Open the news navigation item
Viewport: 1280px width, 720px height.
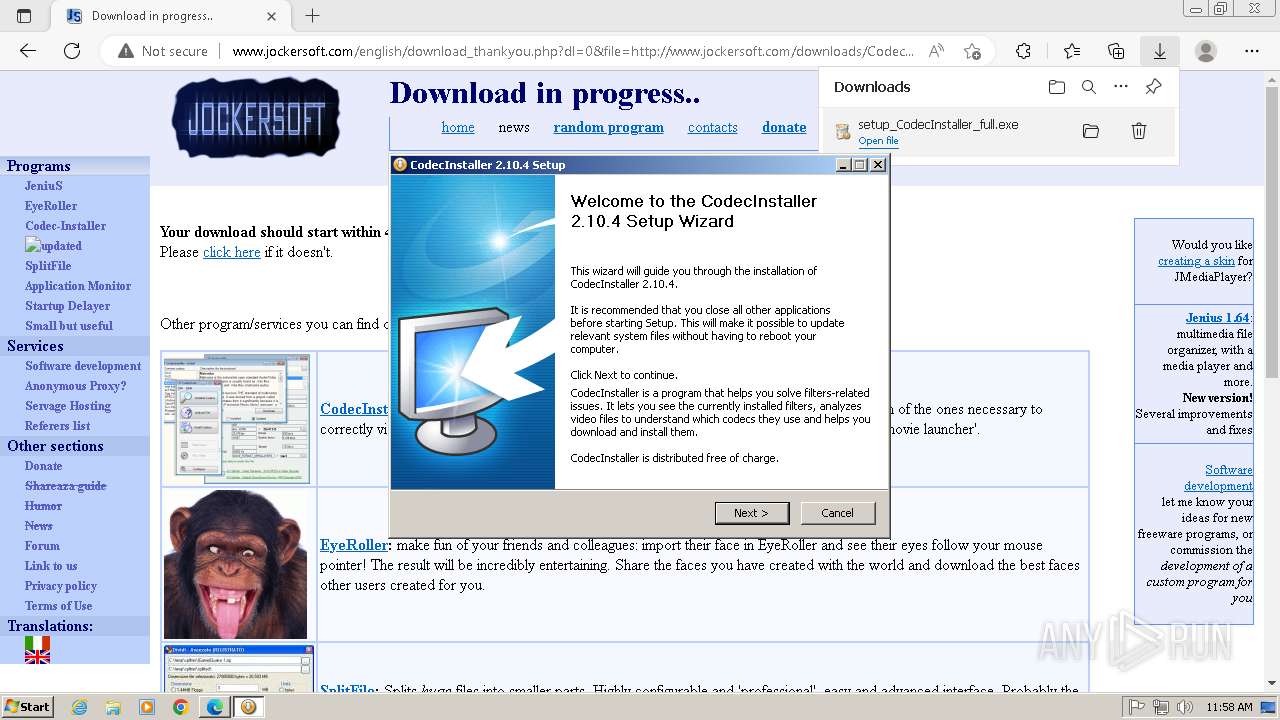click(x=514, y=127)
